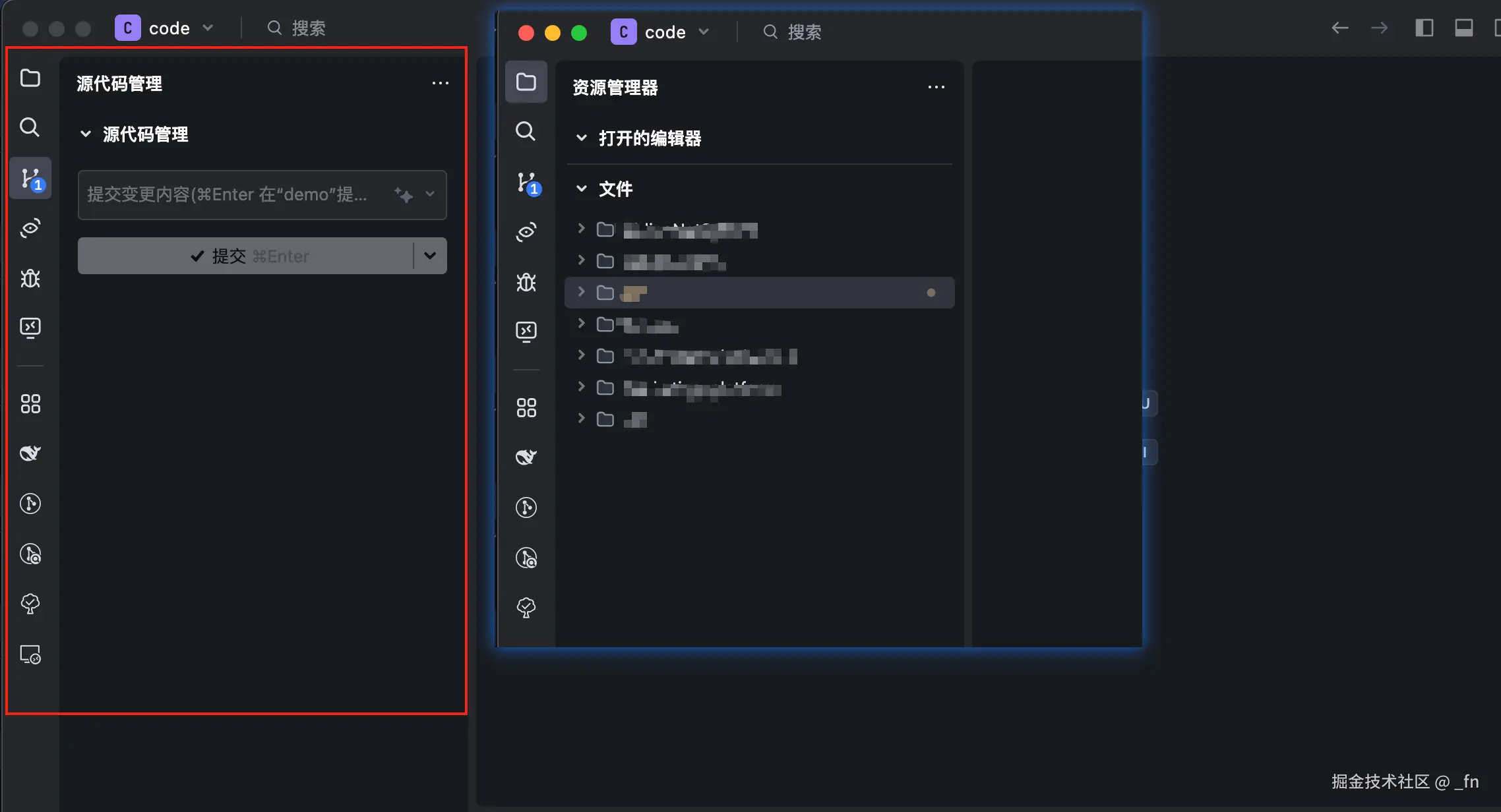Open the Explorer view in the left window
The image size is (1501, 812).
(x=30, y=78)
